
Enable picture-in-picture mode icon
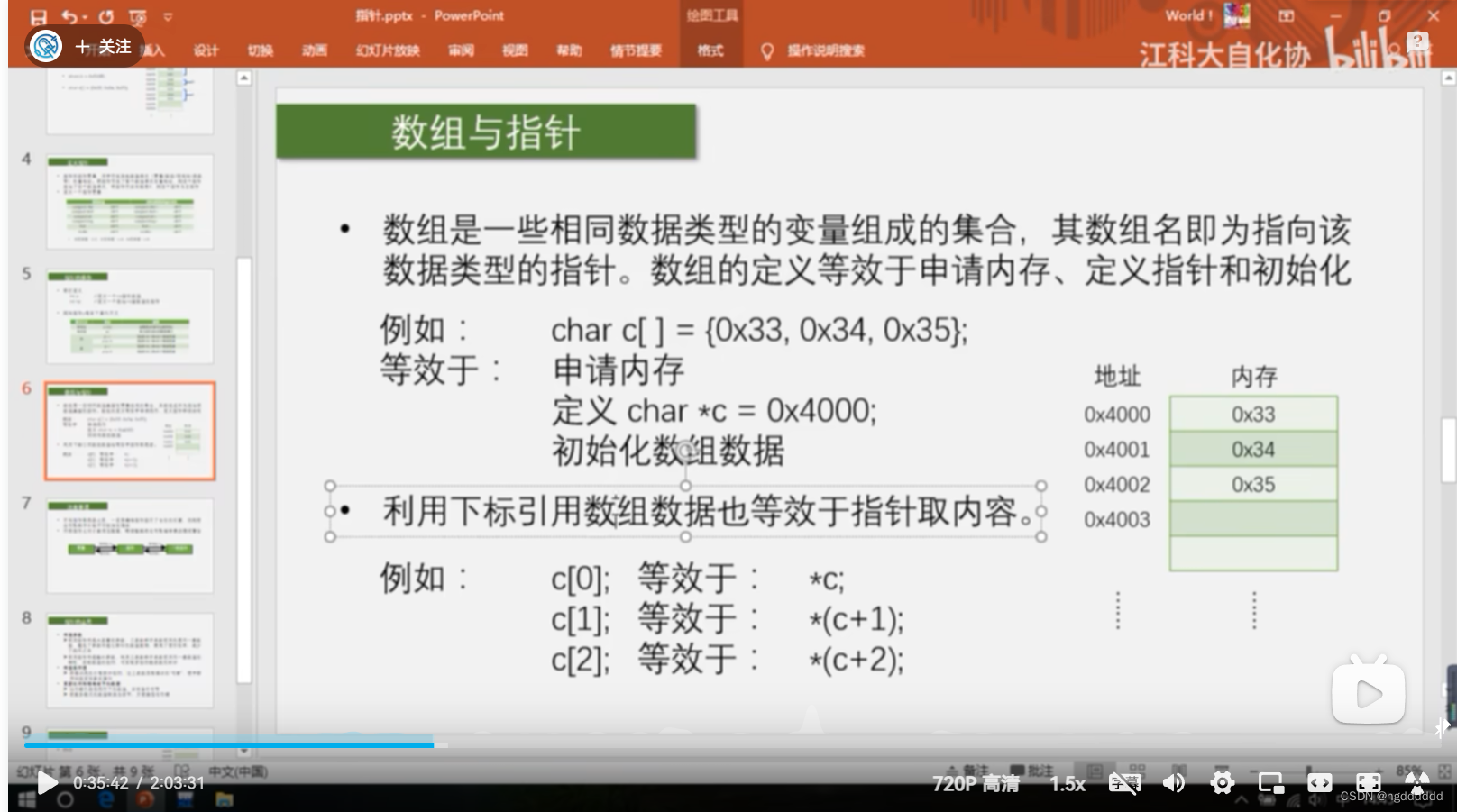click(x=1271, y=783)
